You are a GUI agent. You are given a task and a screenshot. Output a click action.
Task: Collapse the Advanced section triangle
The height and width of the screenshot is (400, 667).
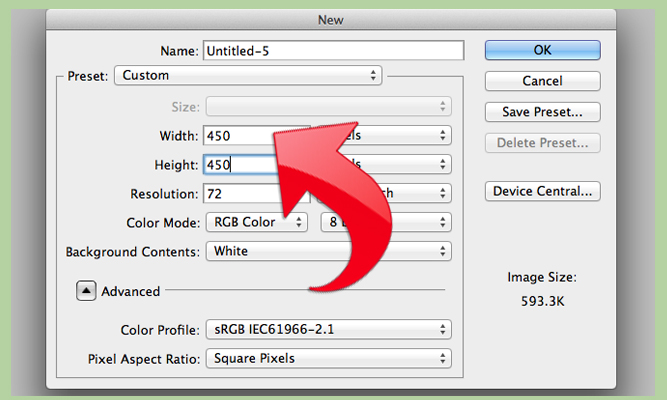[x=86, y=291]
